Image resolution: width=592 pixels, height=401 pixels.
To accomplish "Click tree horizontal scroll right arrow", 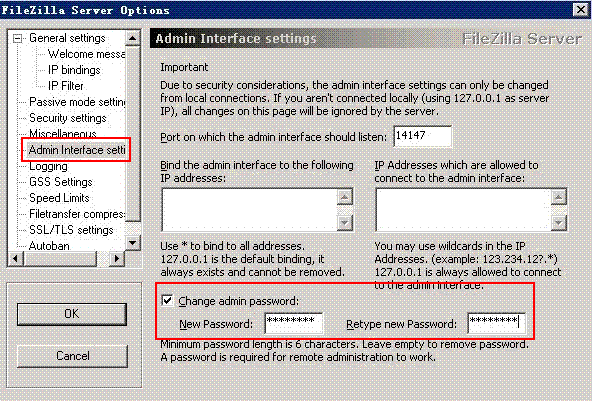I will point(117,259).
